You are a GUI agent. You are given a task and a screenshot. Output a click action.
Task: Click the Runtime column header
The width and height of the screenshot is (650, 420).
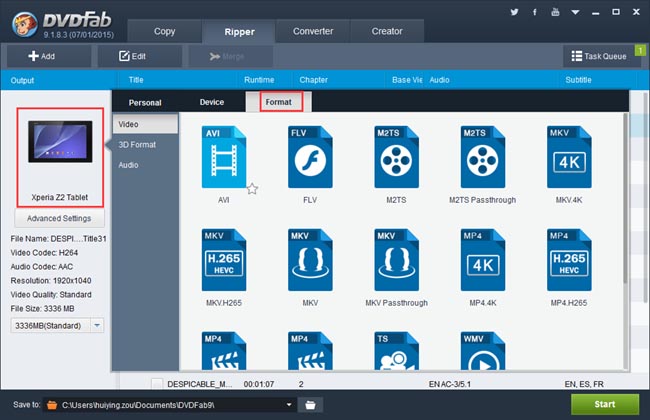pyautogui.click(x=259, y=80)
